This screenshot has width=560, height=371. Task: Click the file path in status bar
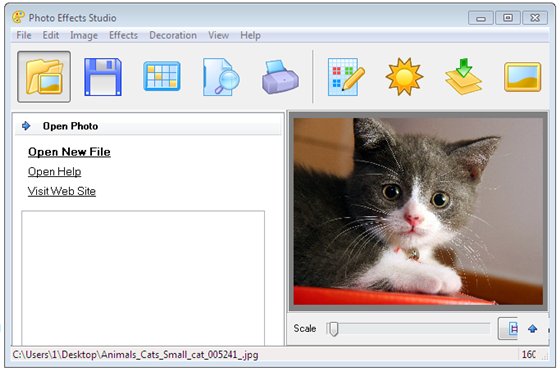tap(135, 355)
